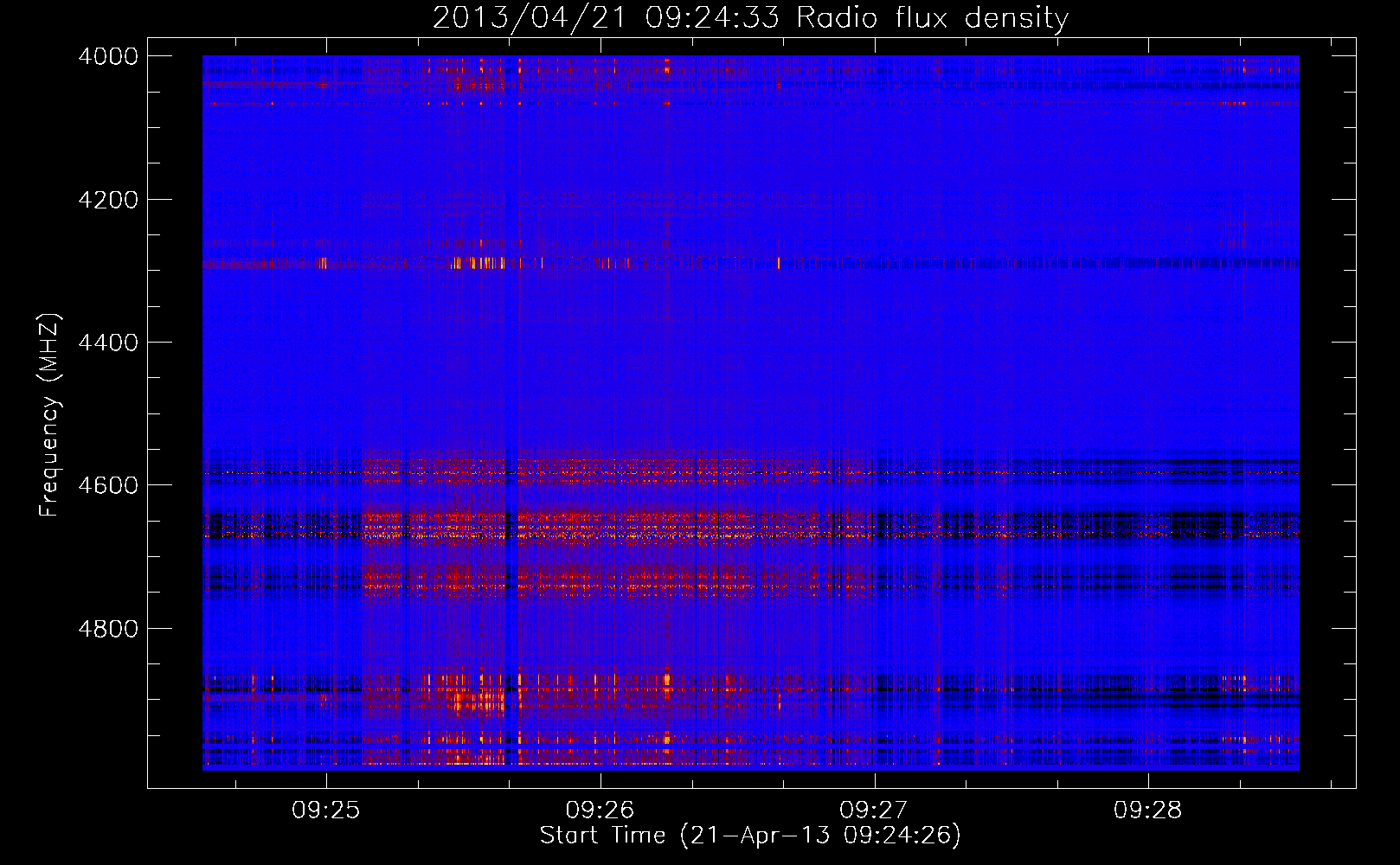Click the 09:27 time tick label
This screenshot has height=865, width=1400.
tap(874, 811)
